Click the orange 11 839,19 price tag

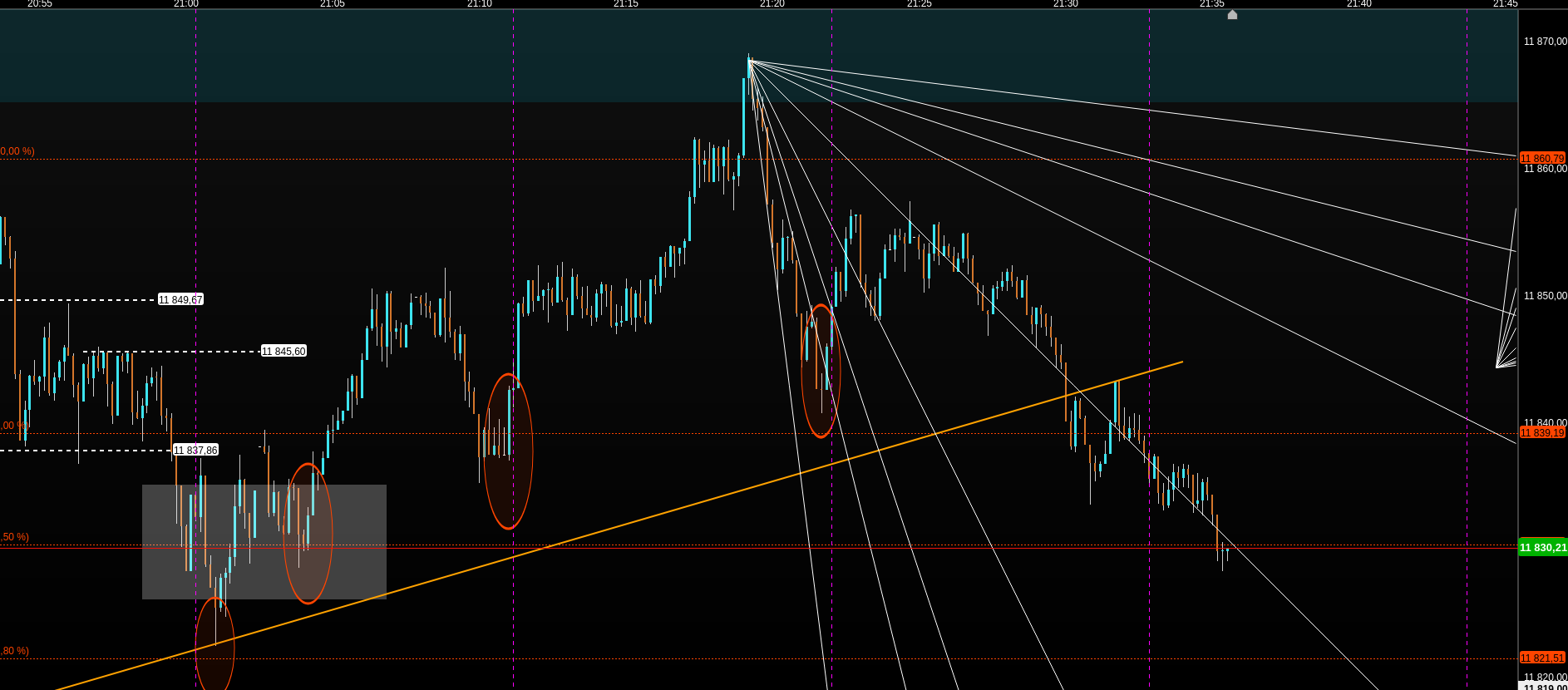[x=1542, y=432]
